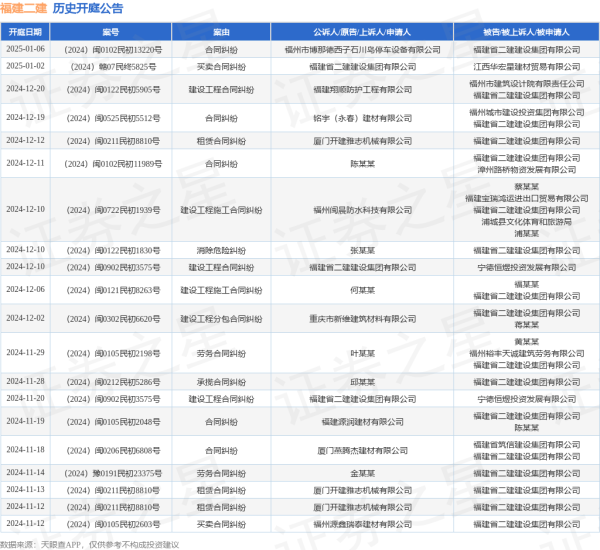Image resolution: width=600 pixels, height=550 pixels.
Task: Click the 消除危险纠纷 cause cell
Action: [221, 251]
